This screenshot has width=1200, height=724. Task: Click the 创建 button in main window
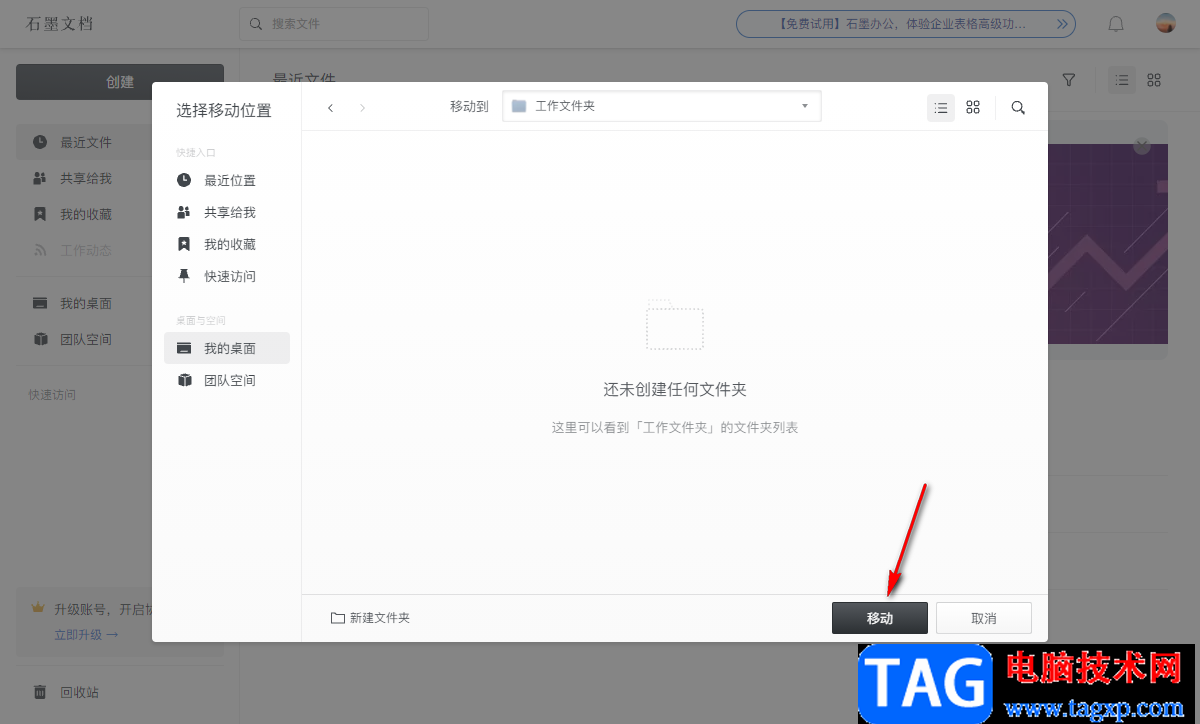(x=120, y=82)
